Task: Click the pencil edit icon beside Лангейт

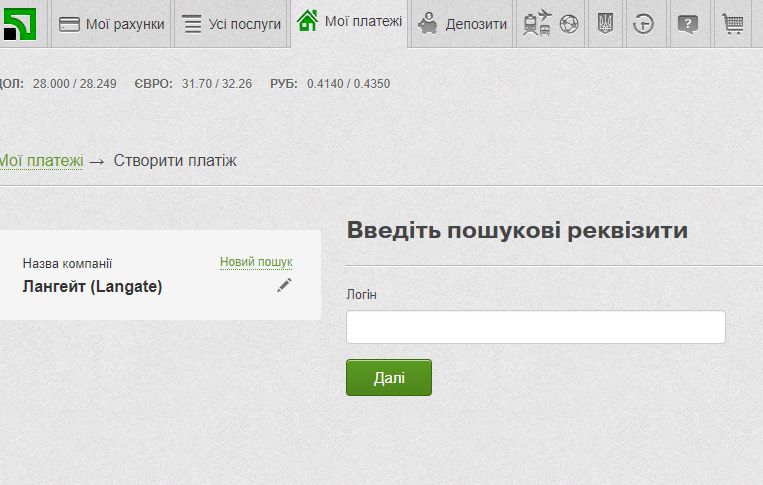Action: [x=284, y=285]
